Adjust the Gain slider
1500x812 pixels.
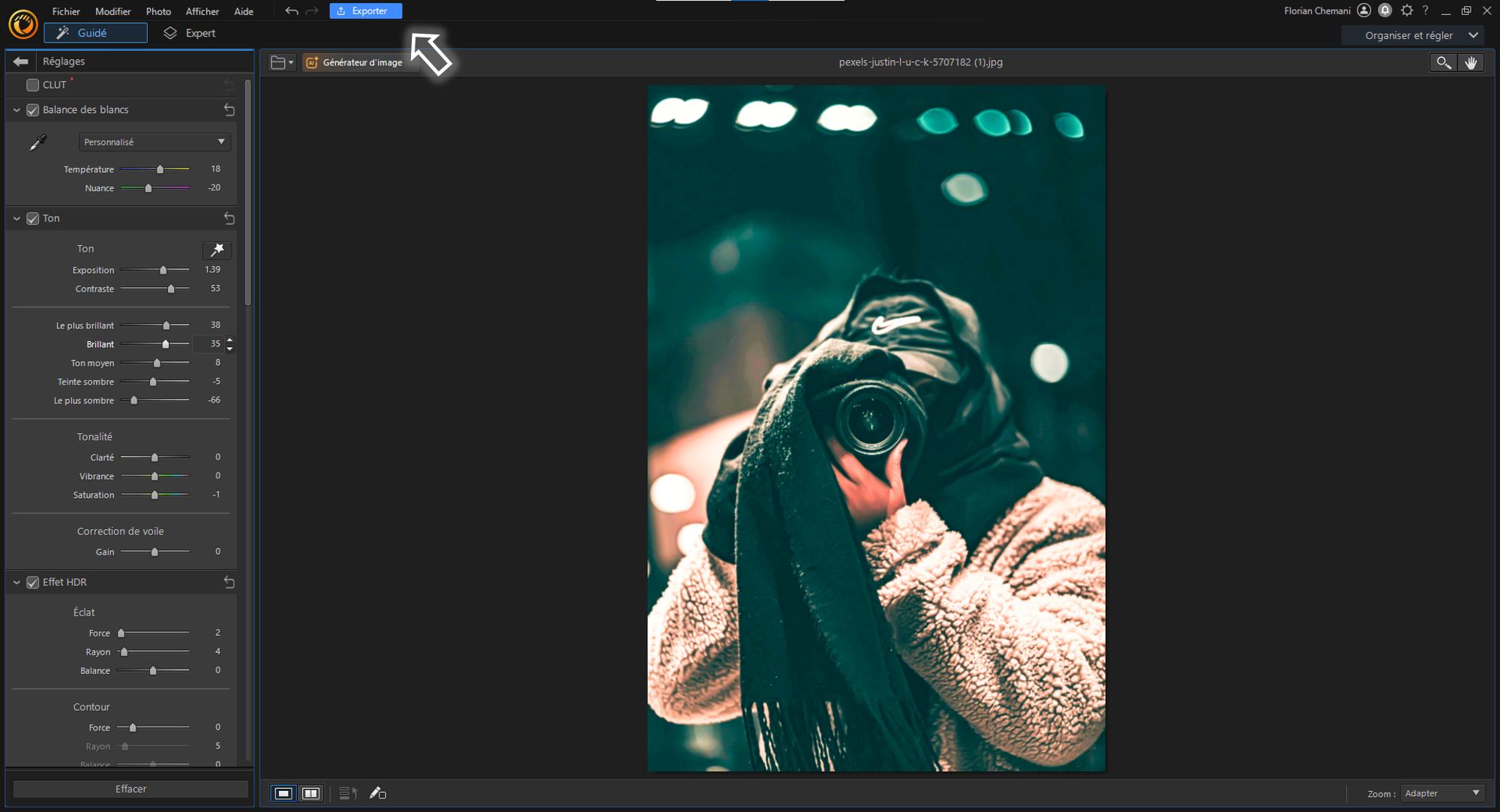click(x=154, y=552)
